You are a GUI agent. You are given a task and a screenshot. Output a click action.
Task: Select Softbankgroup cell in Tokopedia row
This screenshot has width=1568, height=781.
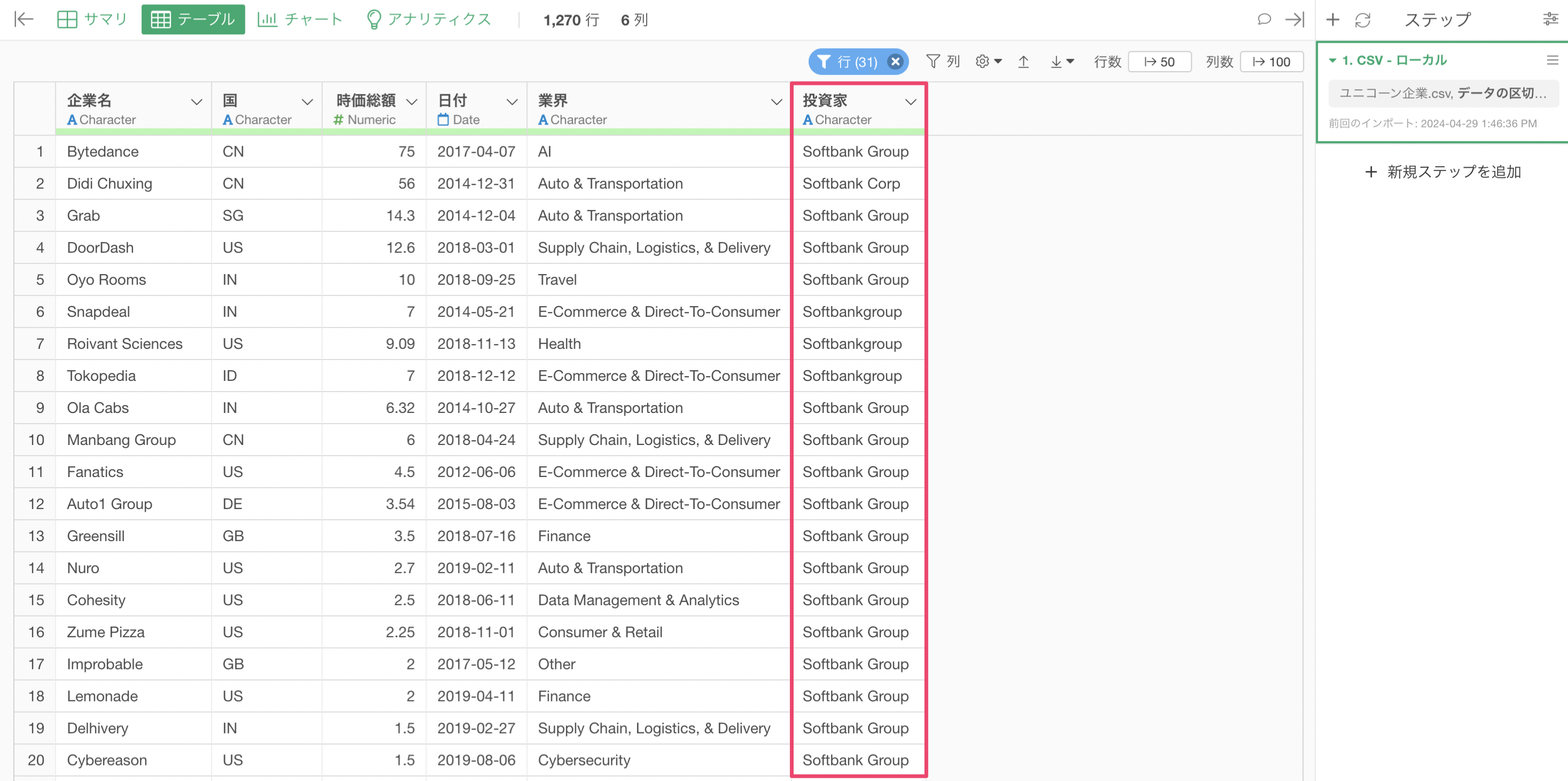[x=858, y=376]
